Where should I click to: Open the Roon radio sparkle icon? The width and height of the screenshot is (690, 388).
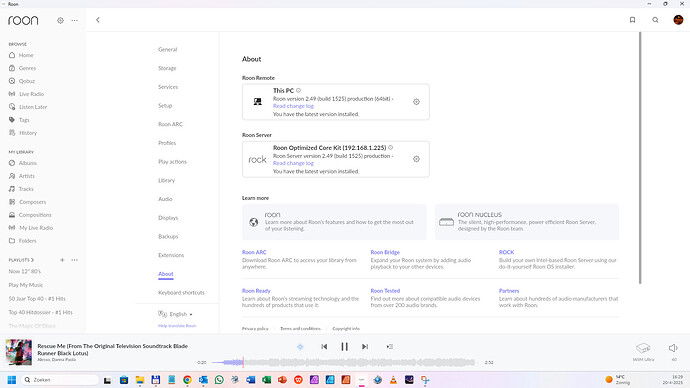click(x=300, y=347)
